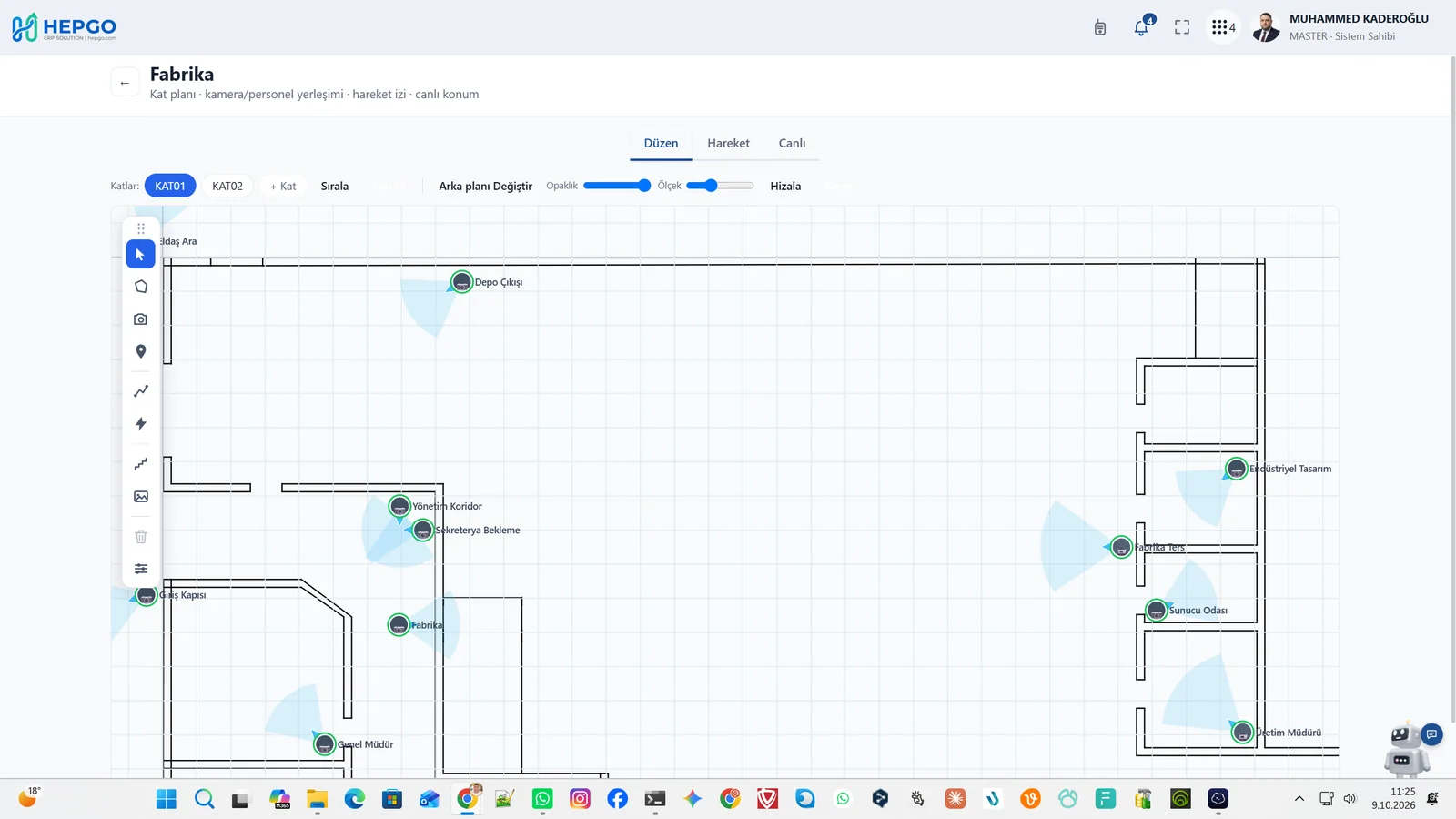The height and width of the screenshot is (819, 1456).
Task: Select the Sekreterya Bekleme camera marker
Action: click(x=422, y=530)
